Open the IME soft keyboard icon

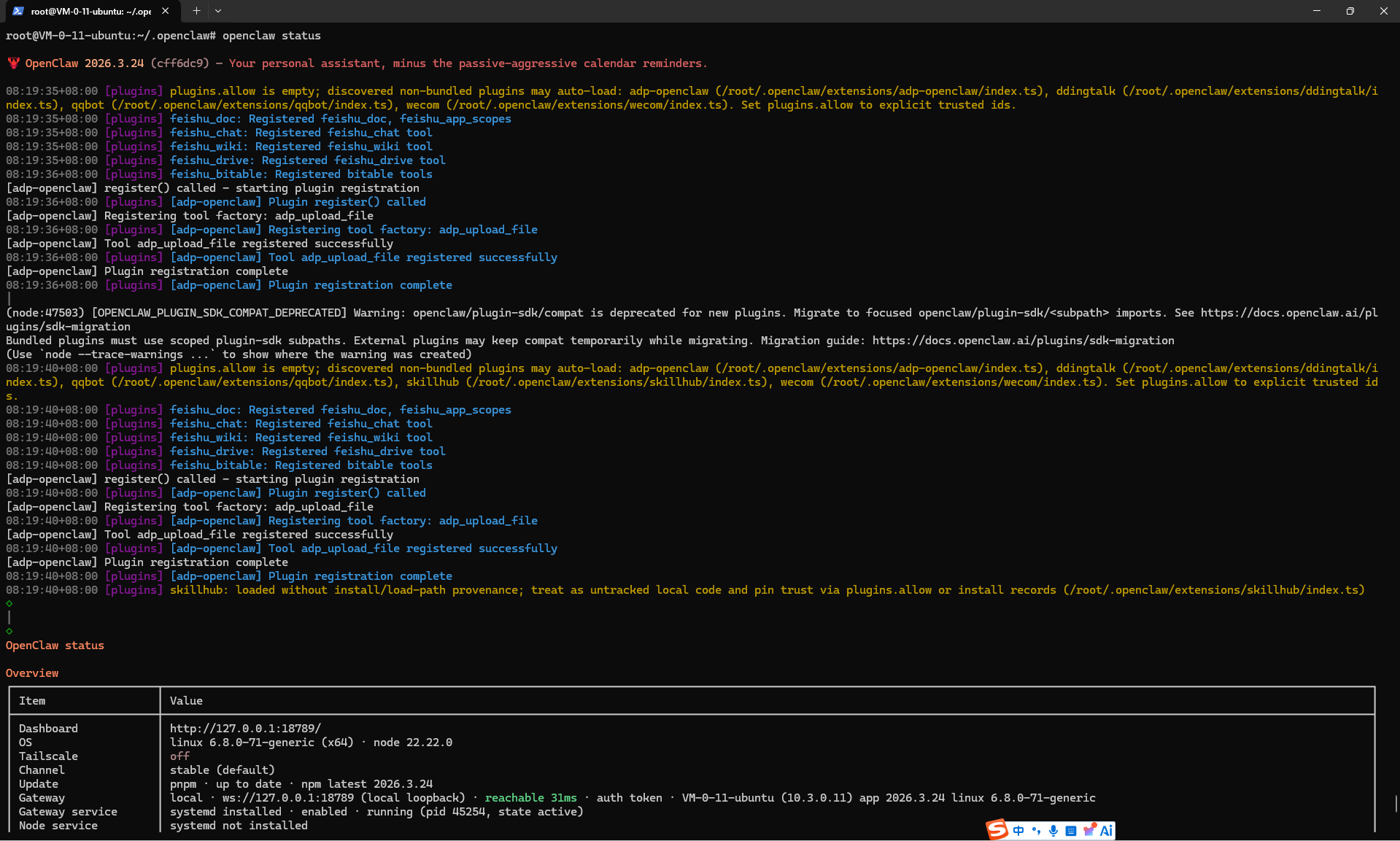tap(1071, 831)
